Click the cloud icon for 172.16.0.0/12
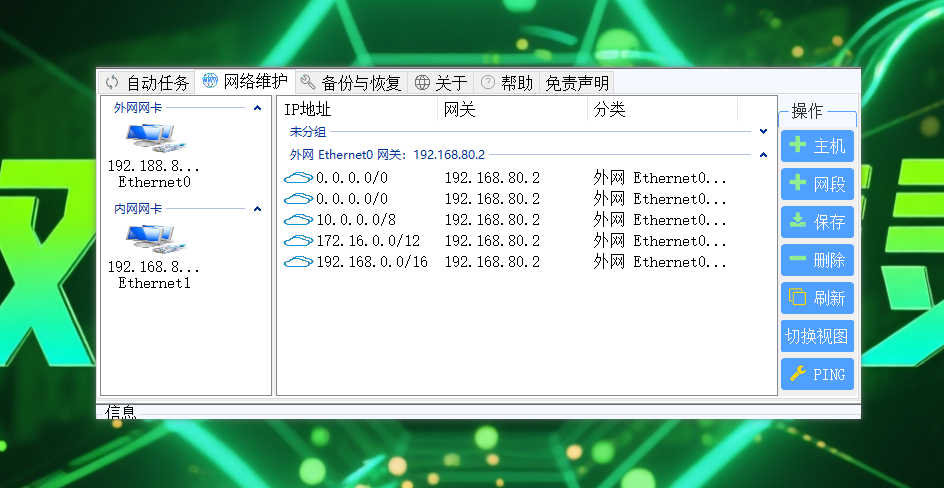This screenshot has width=944, height=488. click(x=299, y=241)
